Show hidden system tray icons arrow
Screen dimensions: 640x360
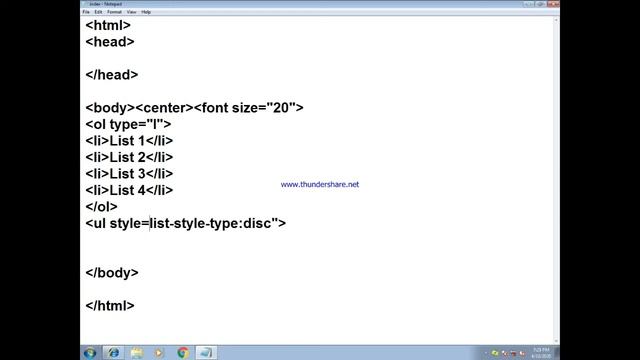pyautogui.click(x=486, y=353)
